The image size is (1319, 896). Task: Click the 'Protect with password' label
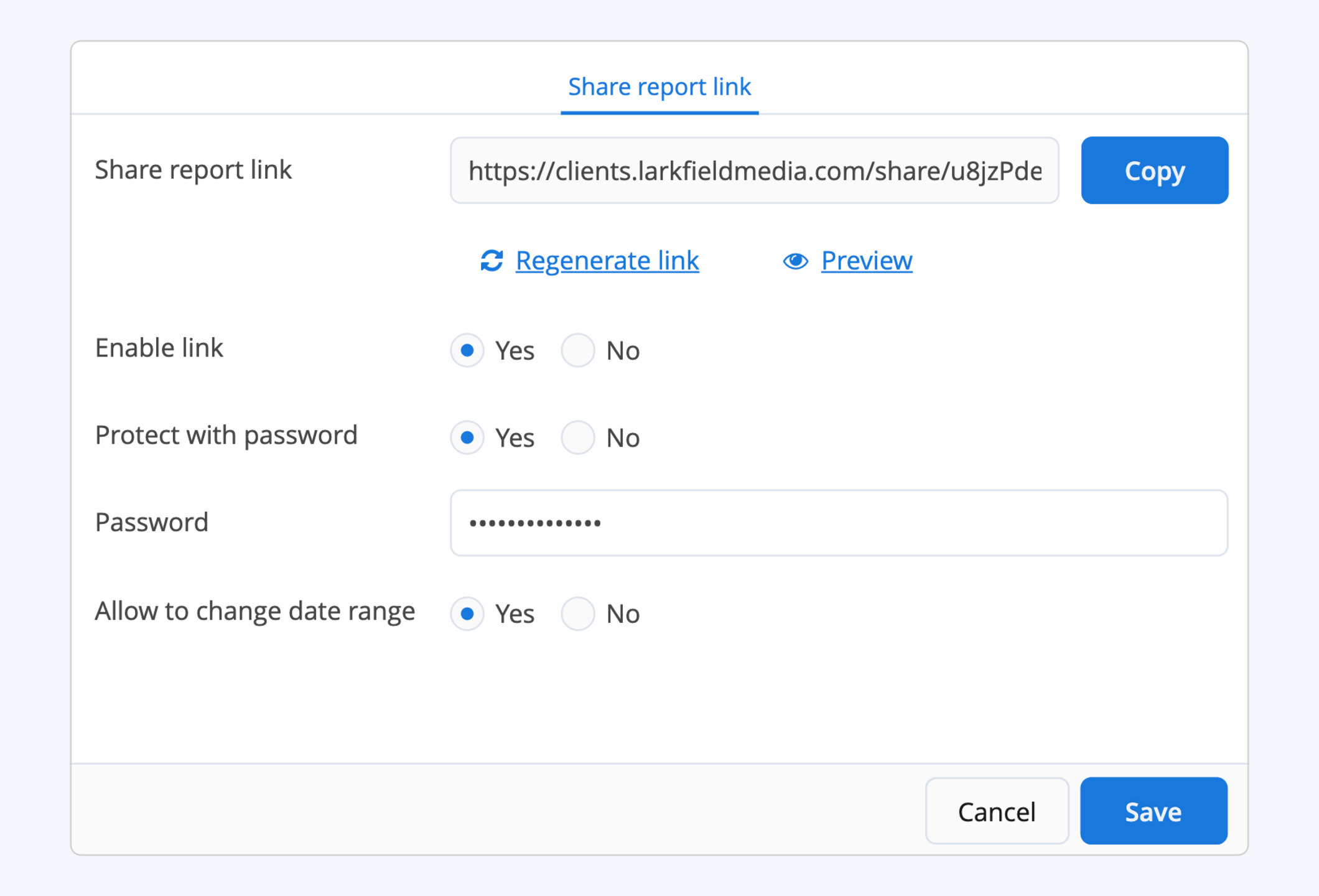[x=226, y=435]
